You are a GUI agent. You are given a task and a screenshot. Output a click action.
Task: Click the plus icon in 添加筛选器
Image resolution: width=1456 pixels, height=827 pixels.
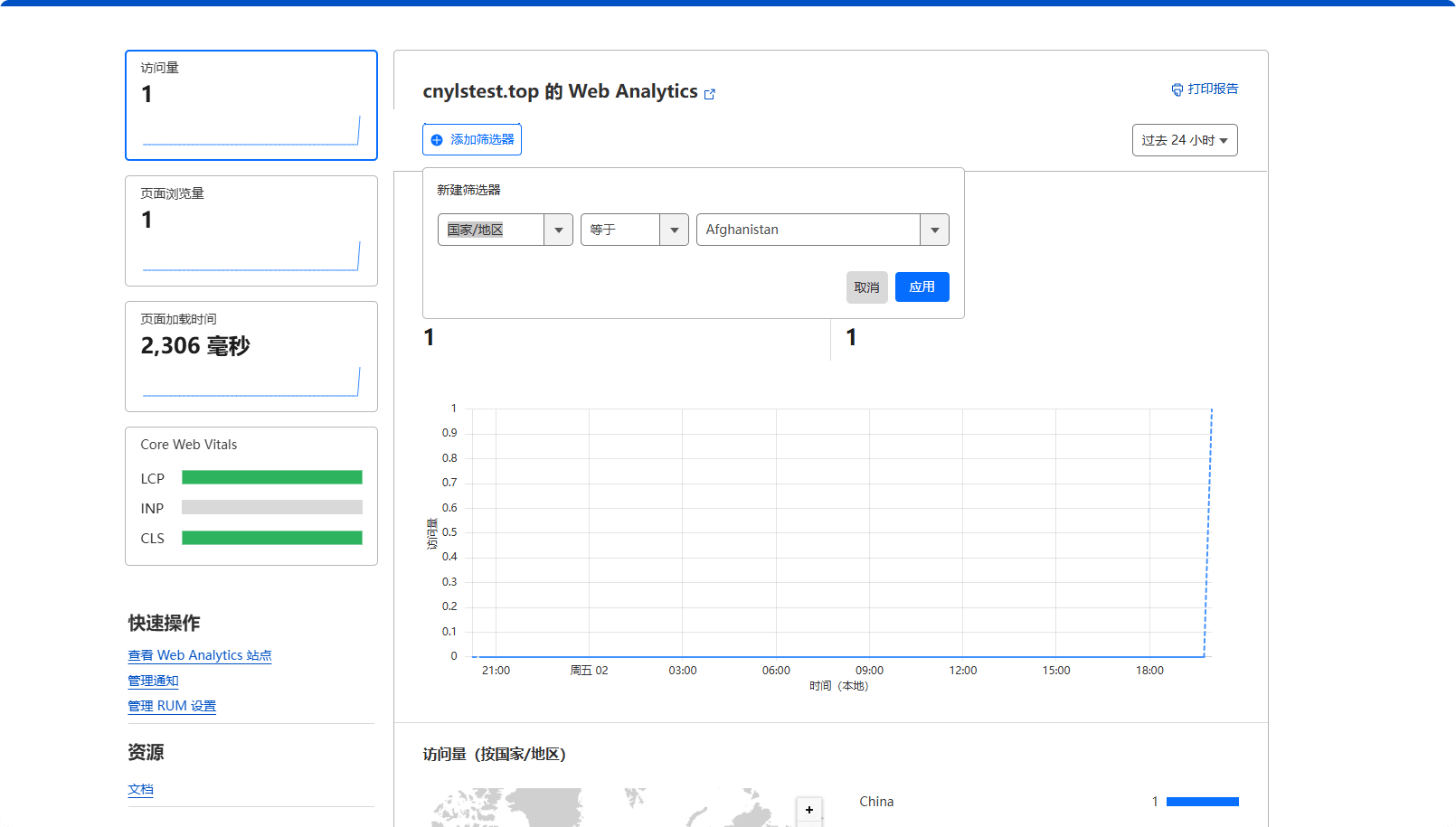(437, 140)
